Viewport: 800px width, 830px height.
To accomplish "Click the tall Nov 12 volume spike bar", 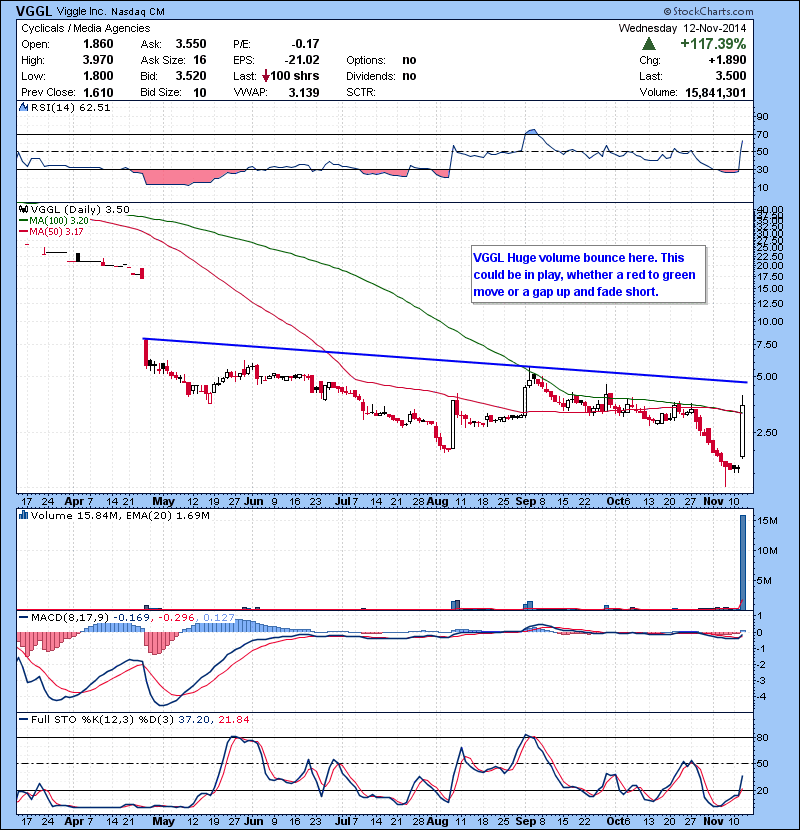I will point(743,562).
